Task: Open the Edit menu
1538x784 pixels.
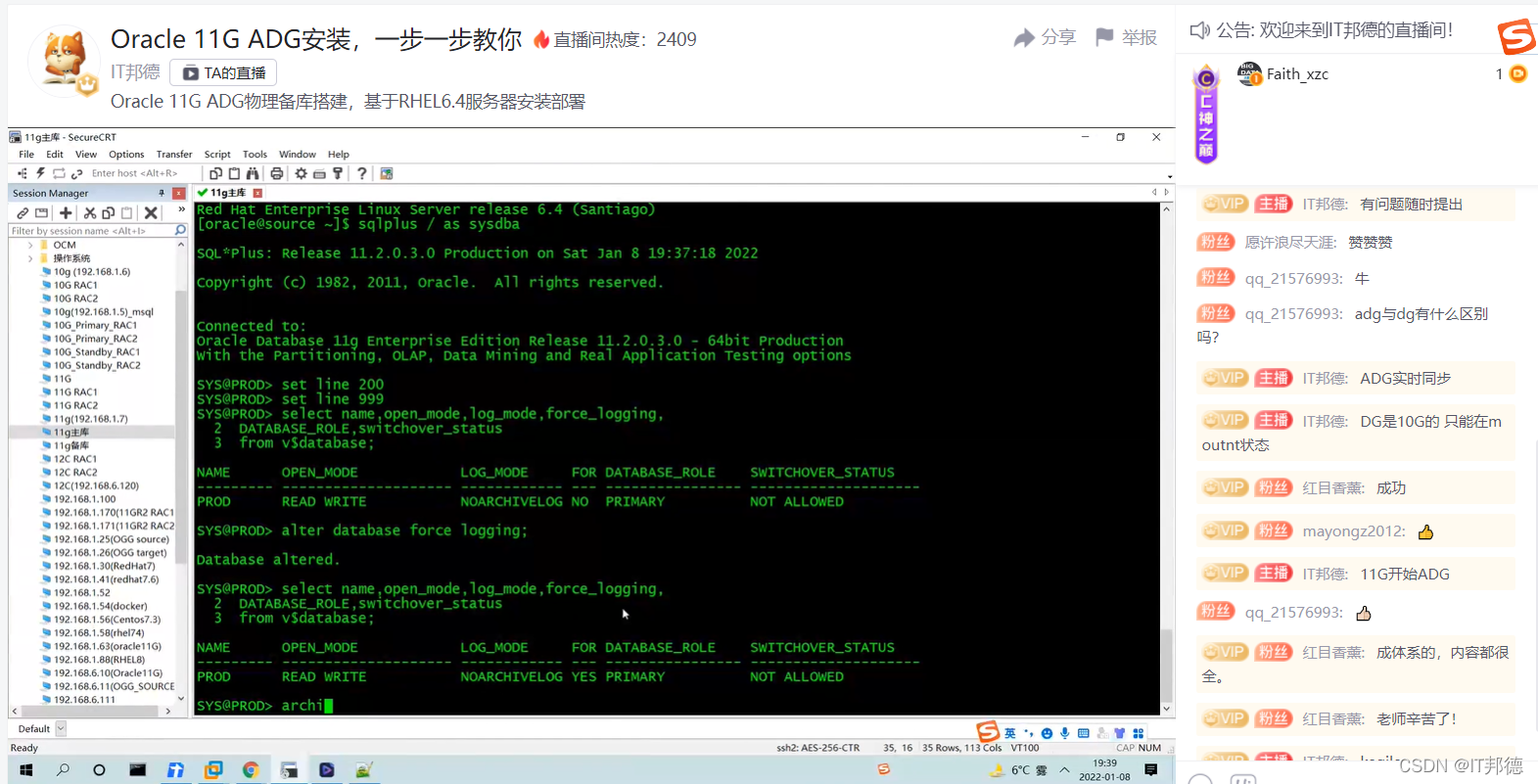Action: click(x=55, y=155)
